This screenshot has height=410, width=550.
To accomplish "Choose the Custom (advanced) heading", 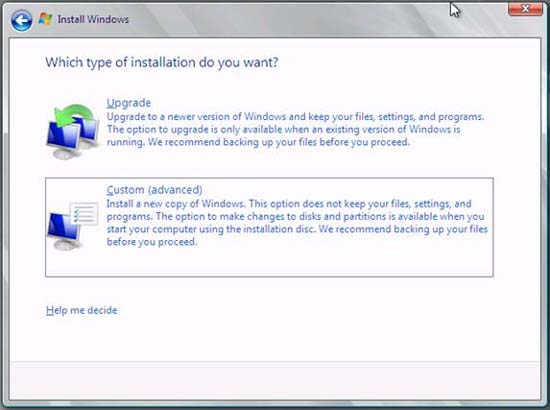I will (154, 190).
